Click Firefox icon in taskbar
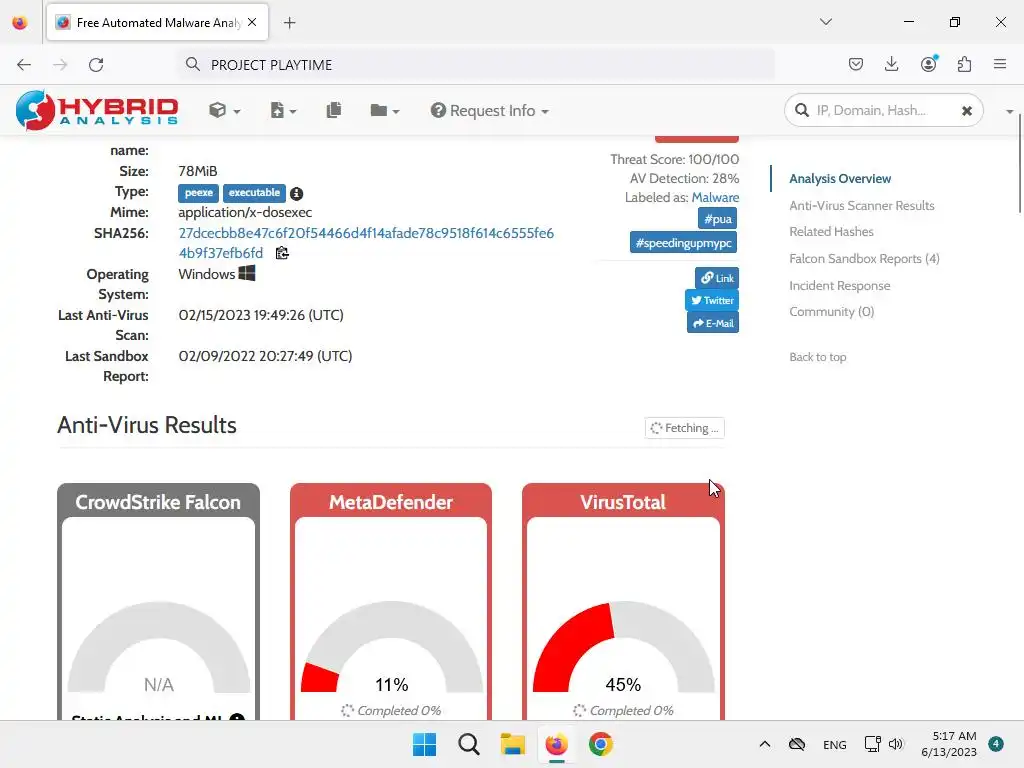 click(556, 744)
